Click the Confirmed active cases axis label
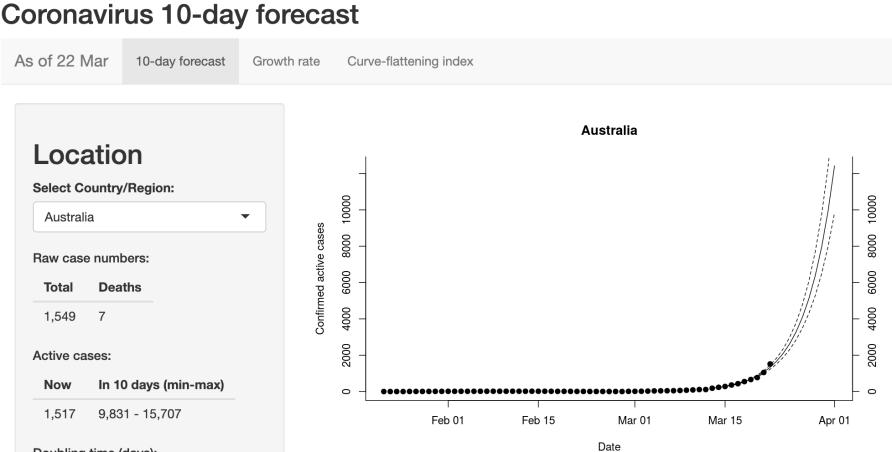 pos(320,279)
